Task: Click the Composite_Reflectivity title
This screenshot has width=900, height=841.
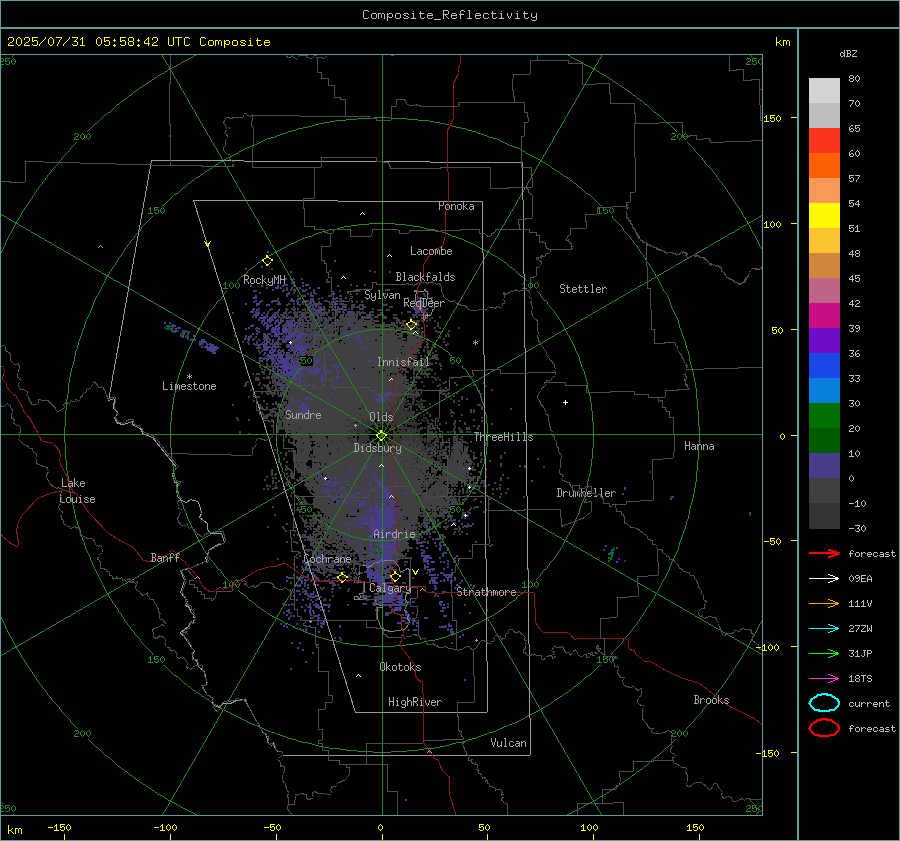Action: coord(450,15)
